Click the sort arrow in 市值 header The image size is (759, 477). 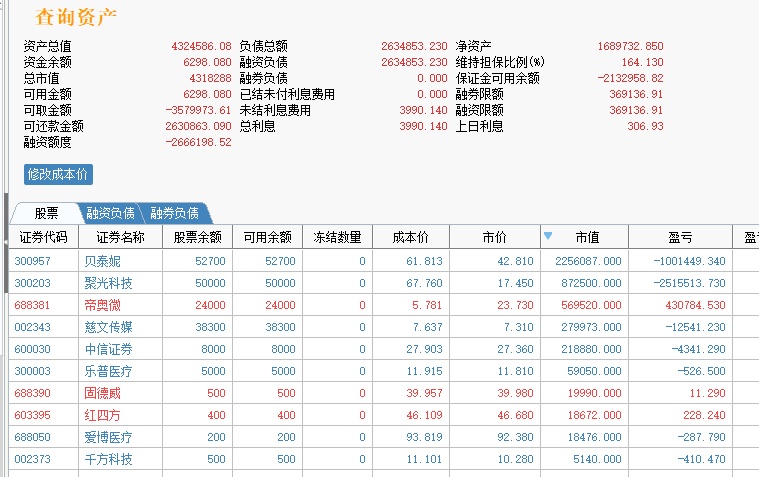[x=547, y=237]
